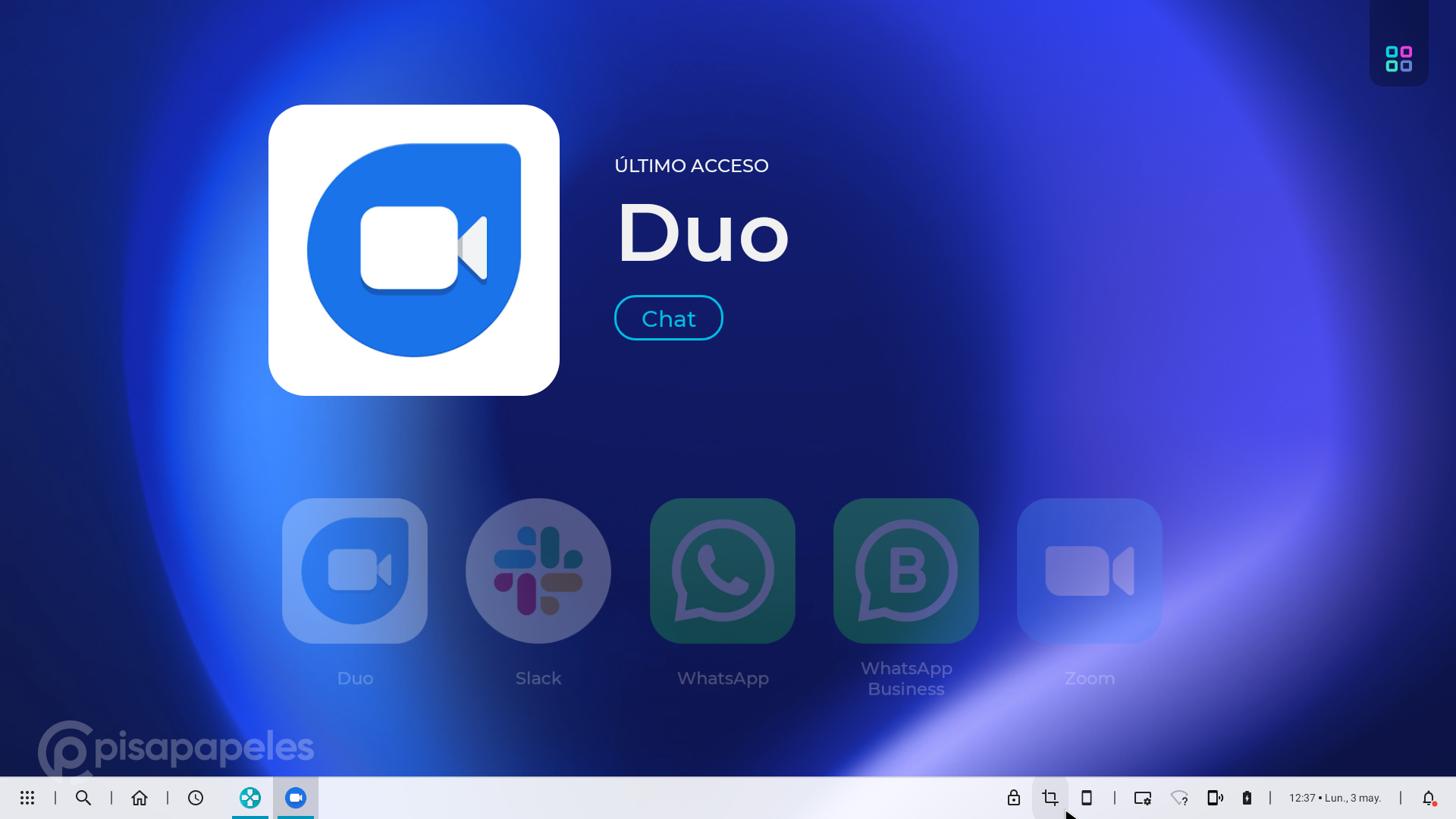Open recent apps clock icon
Image resolution: width=1456 pixels, height=819 pixels.
click(x=196, y=798)
